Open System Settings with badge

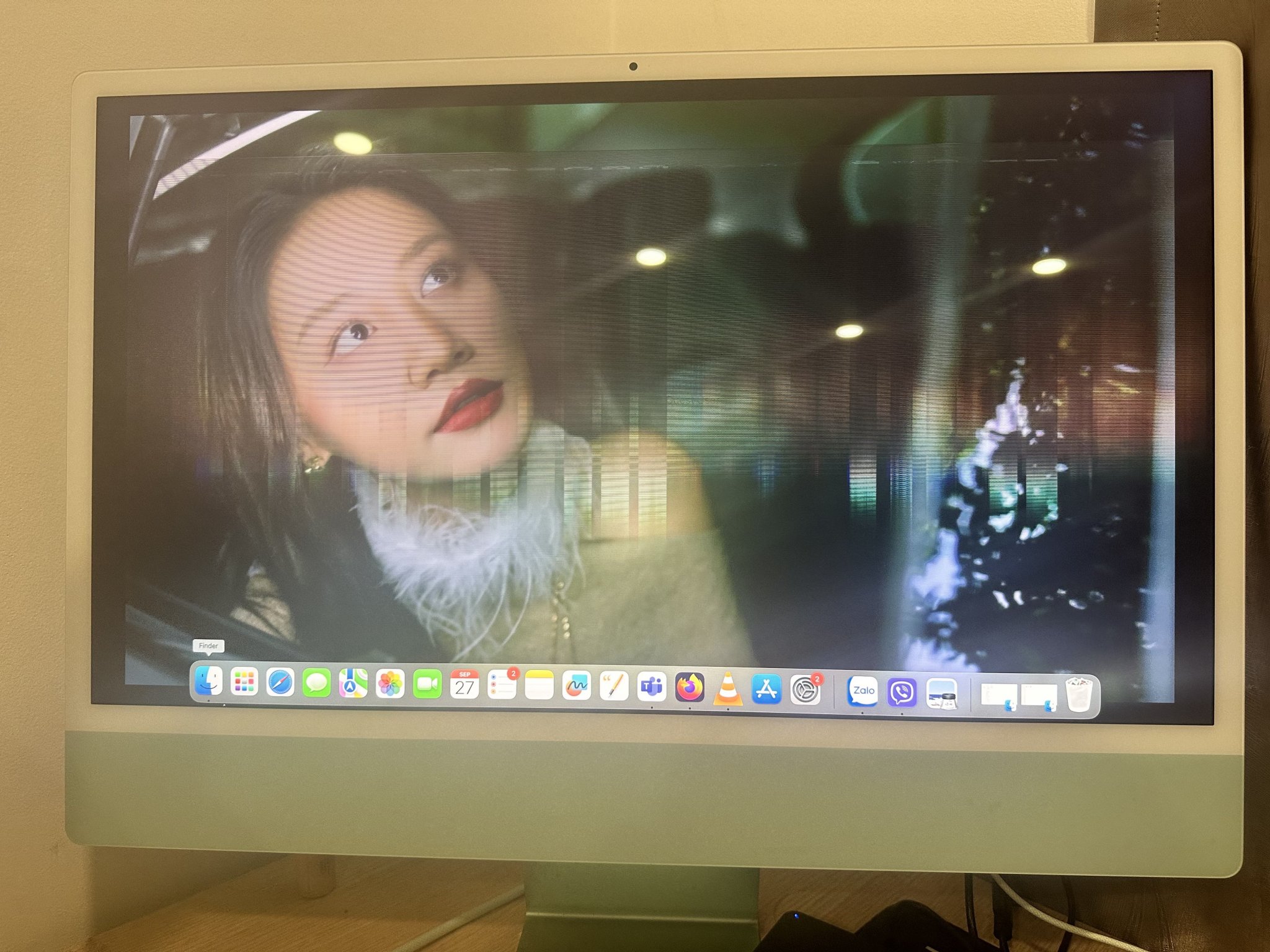[x=805, y=690]
